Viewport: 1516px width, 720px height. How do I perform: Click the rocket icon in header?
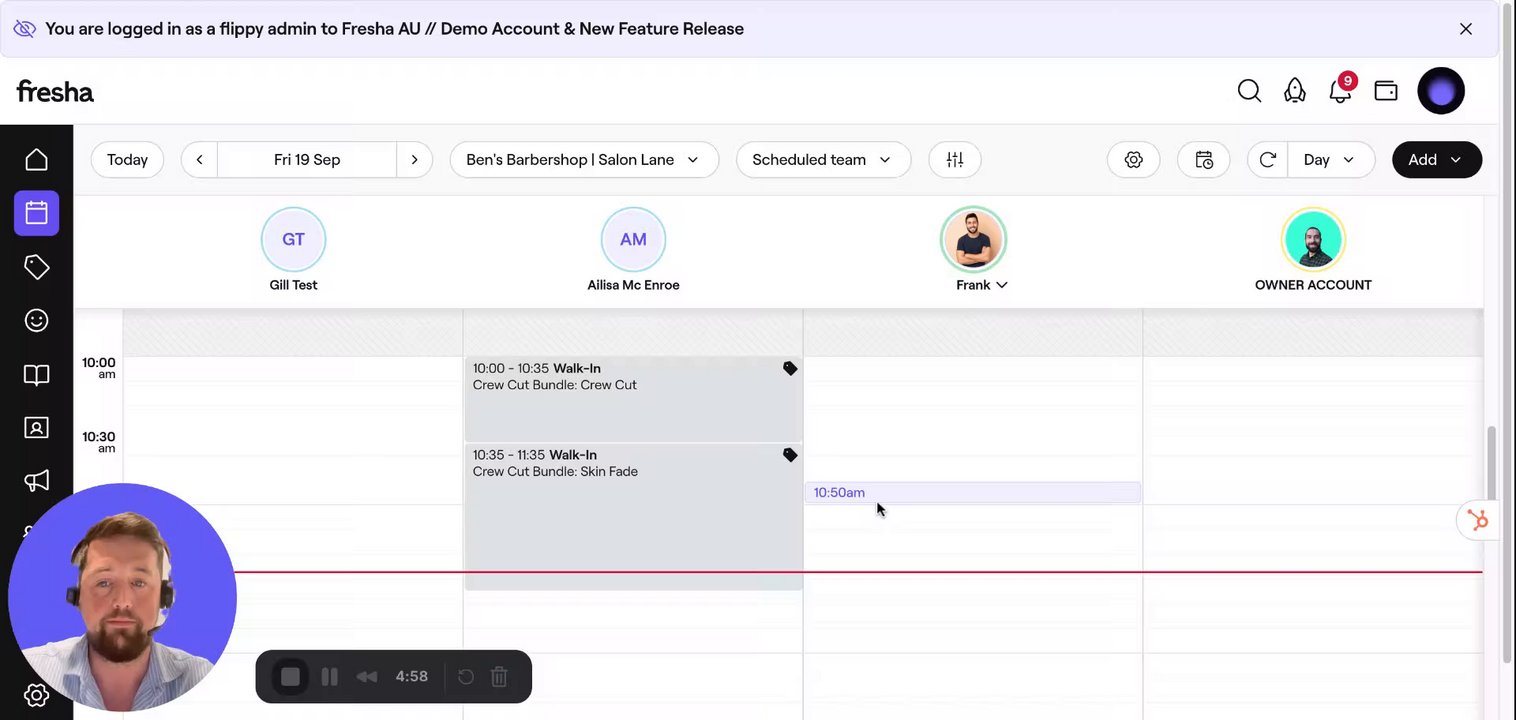point(1295,91)
